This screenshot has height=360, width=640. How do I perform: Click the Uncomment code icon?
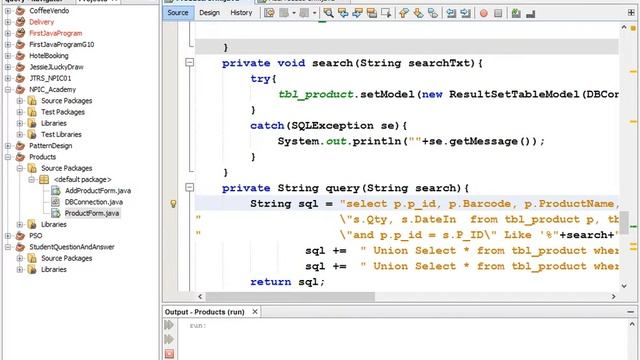531,13
